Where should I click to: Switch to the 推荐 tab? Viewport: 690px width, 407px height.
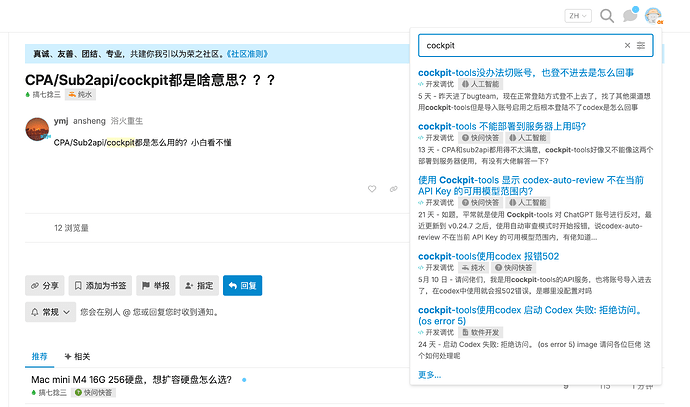click(39, 356)
